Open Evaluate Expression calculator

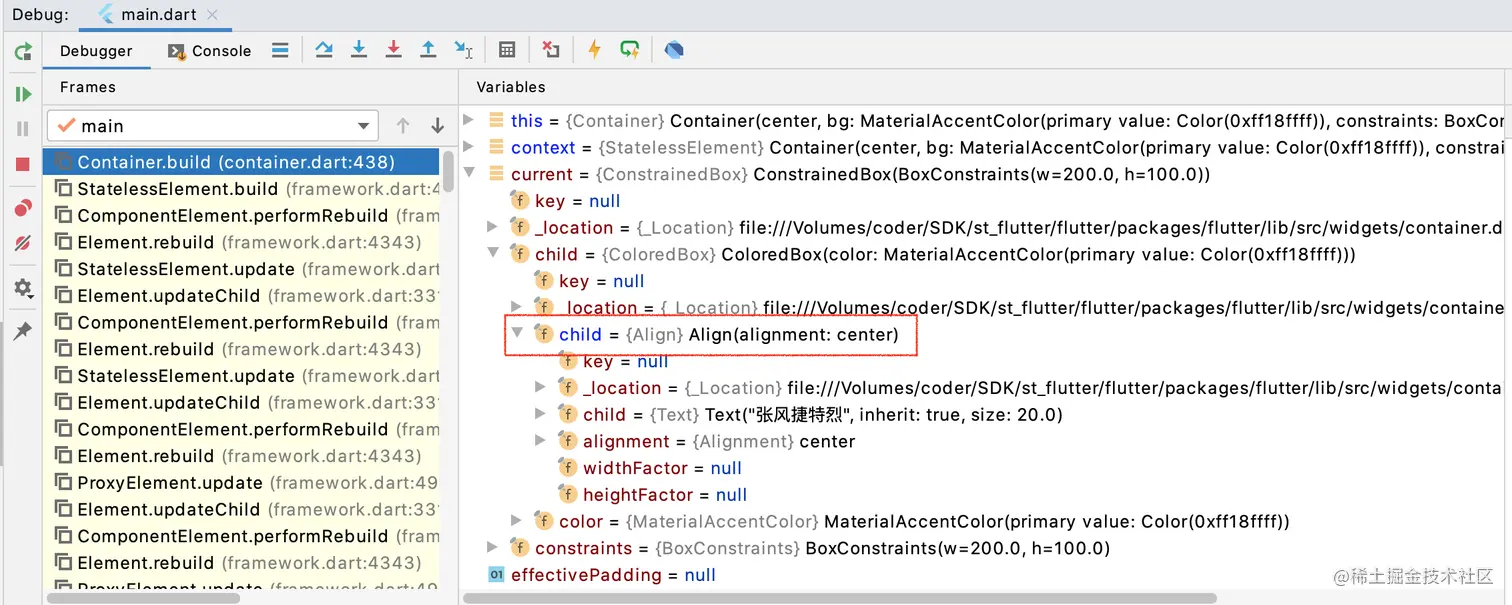coord(507,49)
